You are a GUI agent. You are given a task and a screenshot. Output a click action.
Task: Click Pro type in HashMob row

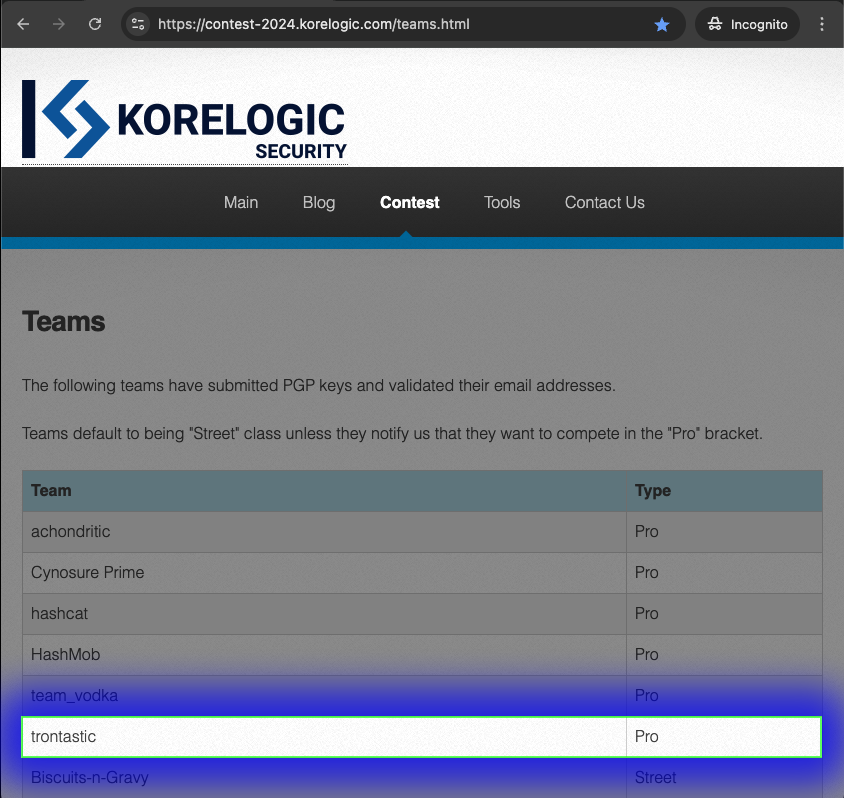pyautogui.click(x=725, y=654)
